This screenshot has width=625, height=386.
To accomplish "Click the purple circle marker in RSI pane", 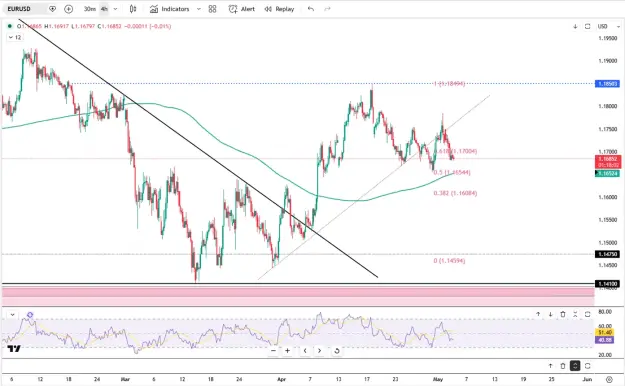I will point(30,315).
